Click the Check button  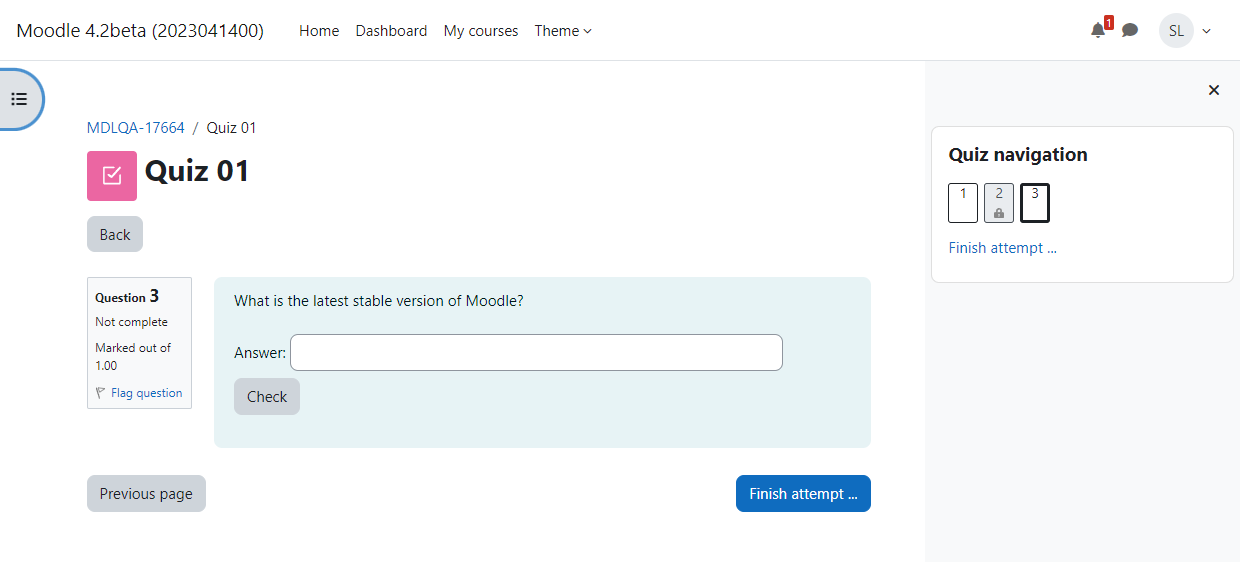(x=267, y=396)
